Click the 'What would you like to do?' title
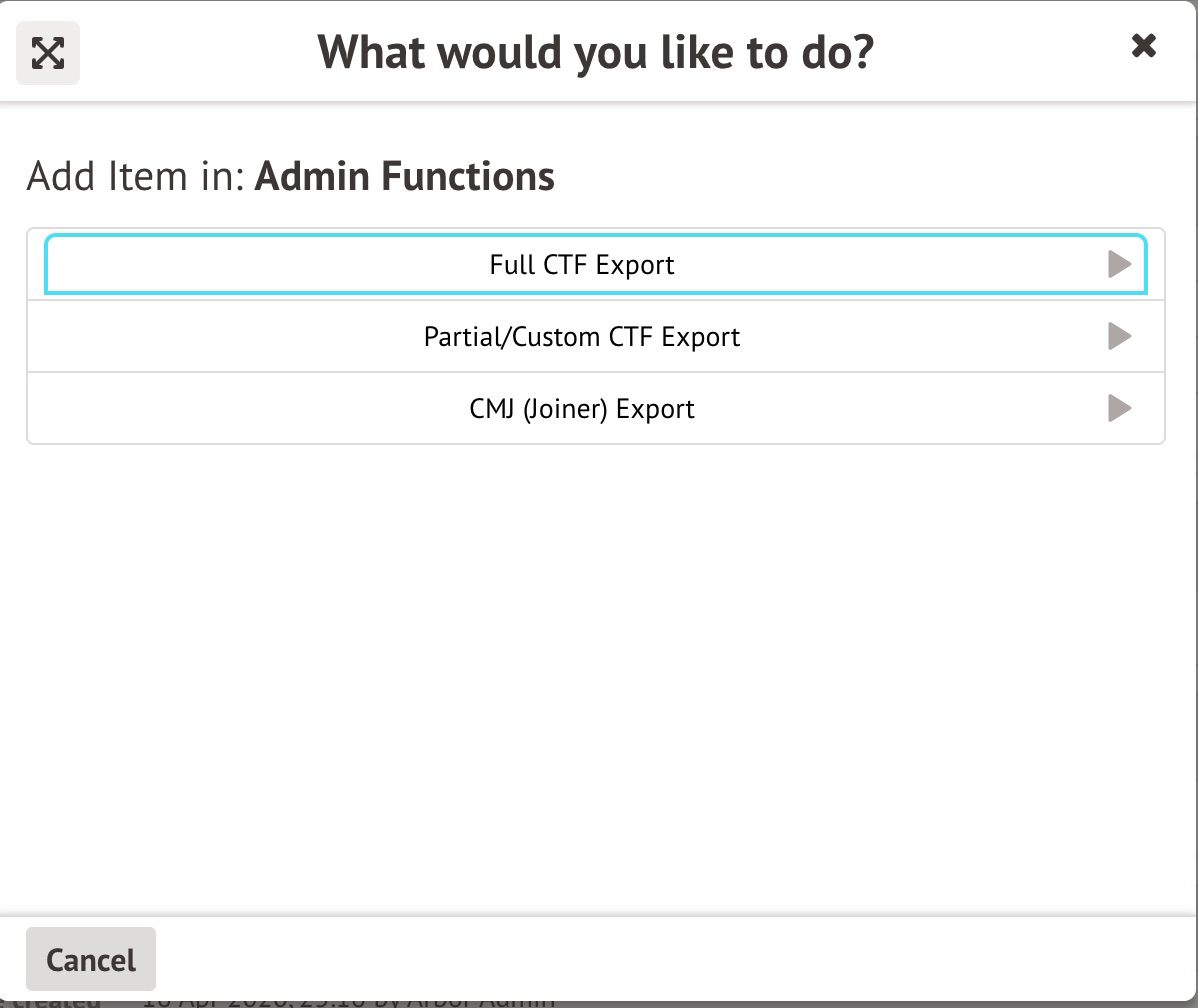 pyautogui.click(x=596, y=52)
